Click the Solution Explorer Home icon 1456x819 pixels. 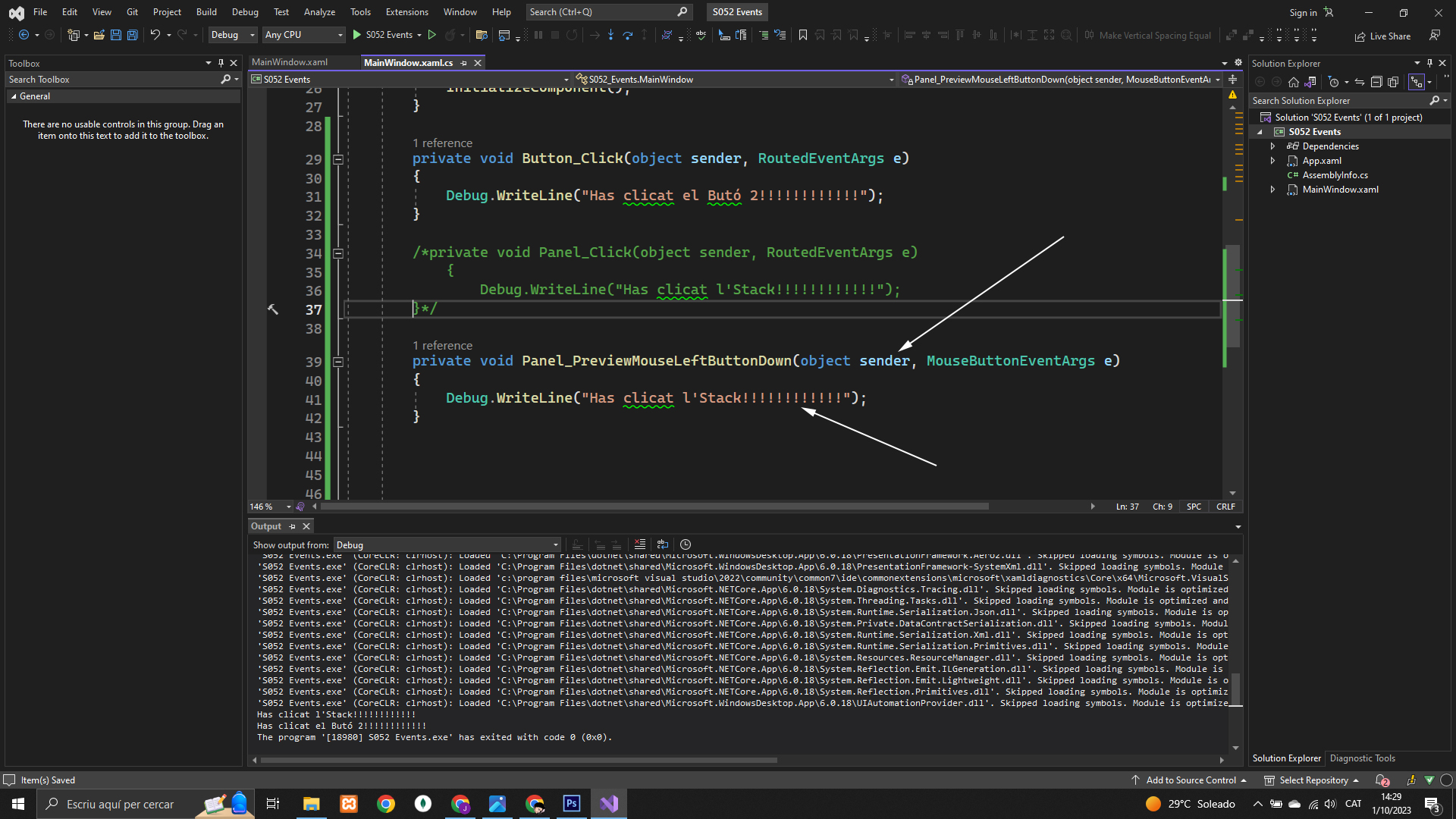tap(1294, 82)
